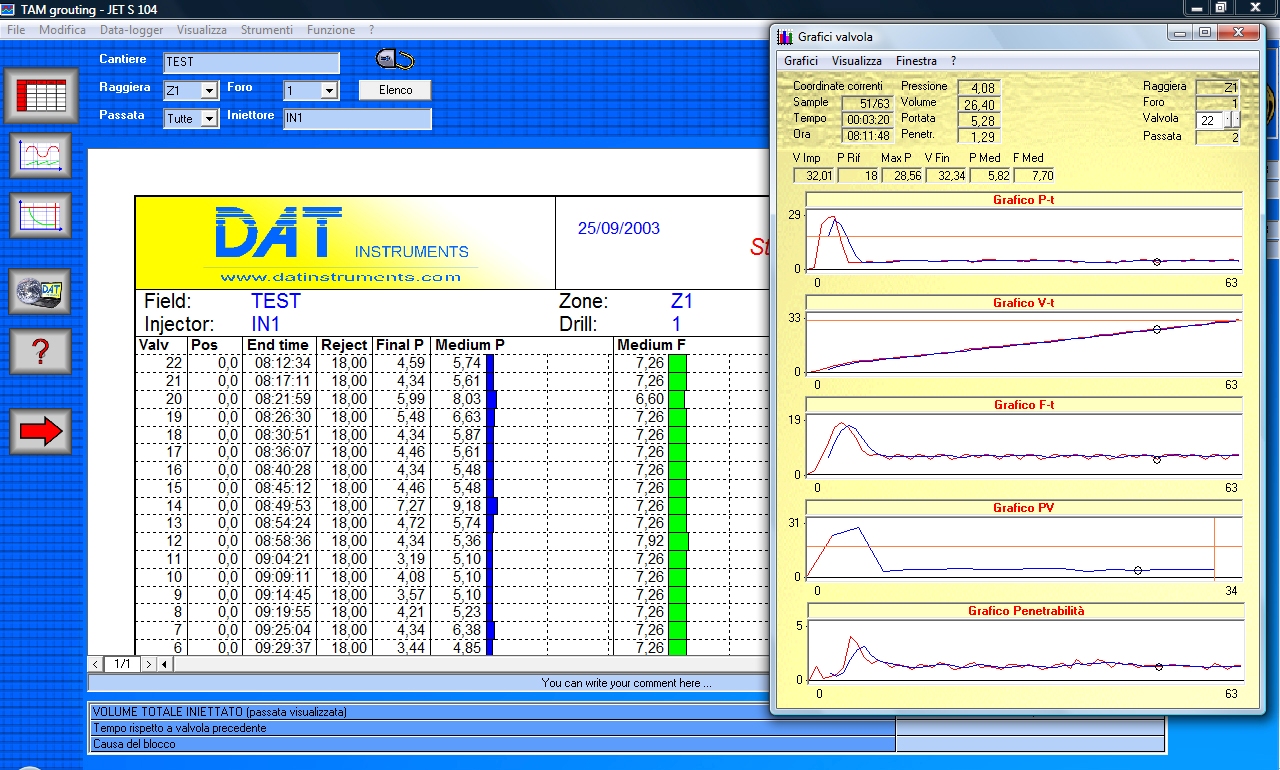Image resolution: width=1280 pixels, height=770 pixels.
Task: Increase the Valvola value with the spinner
Action: pos(1239,116)
